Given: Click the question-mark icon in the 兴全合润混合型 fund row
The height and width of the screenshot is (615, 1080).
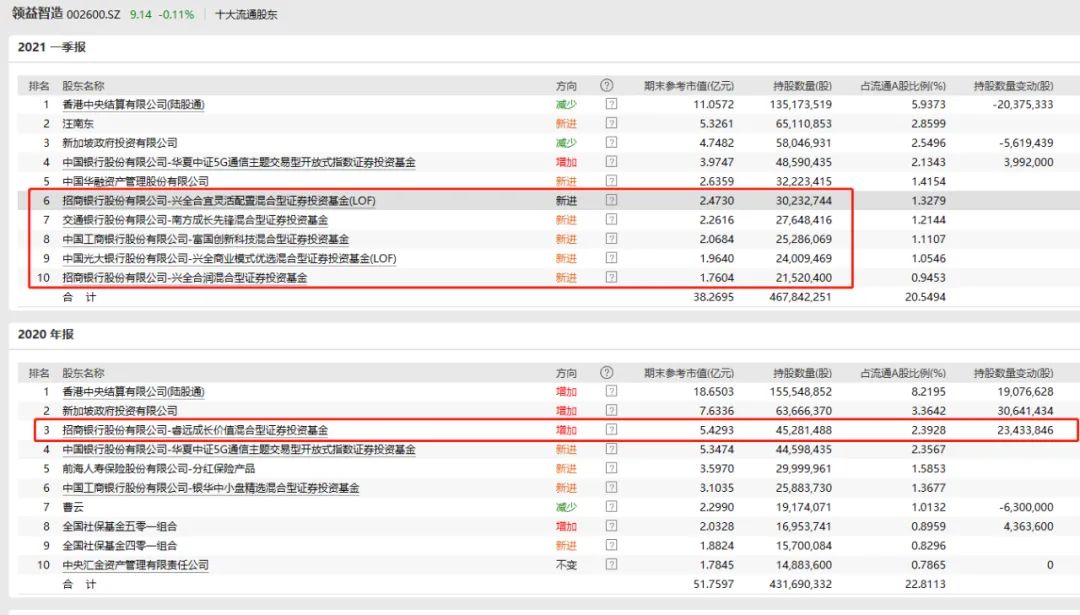Looking at the screenshot, I should point(611,278).
